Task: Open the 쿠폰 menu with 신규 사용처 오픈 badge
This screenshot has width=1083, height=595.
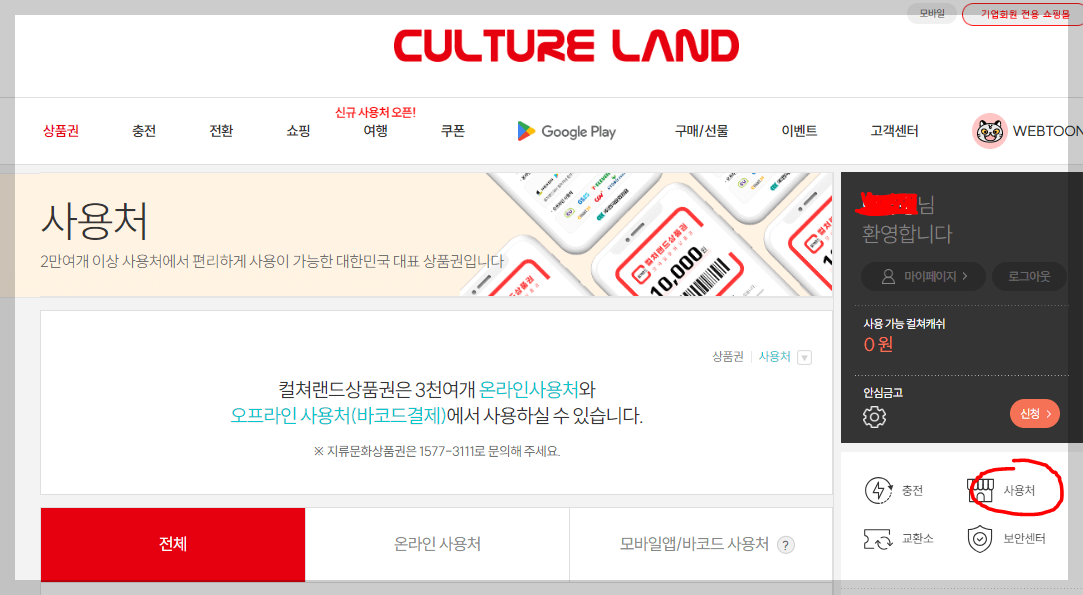Action: [452, 130]
